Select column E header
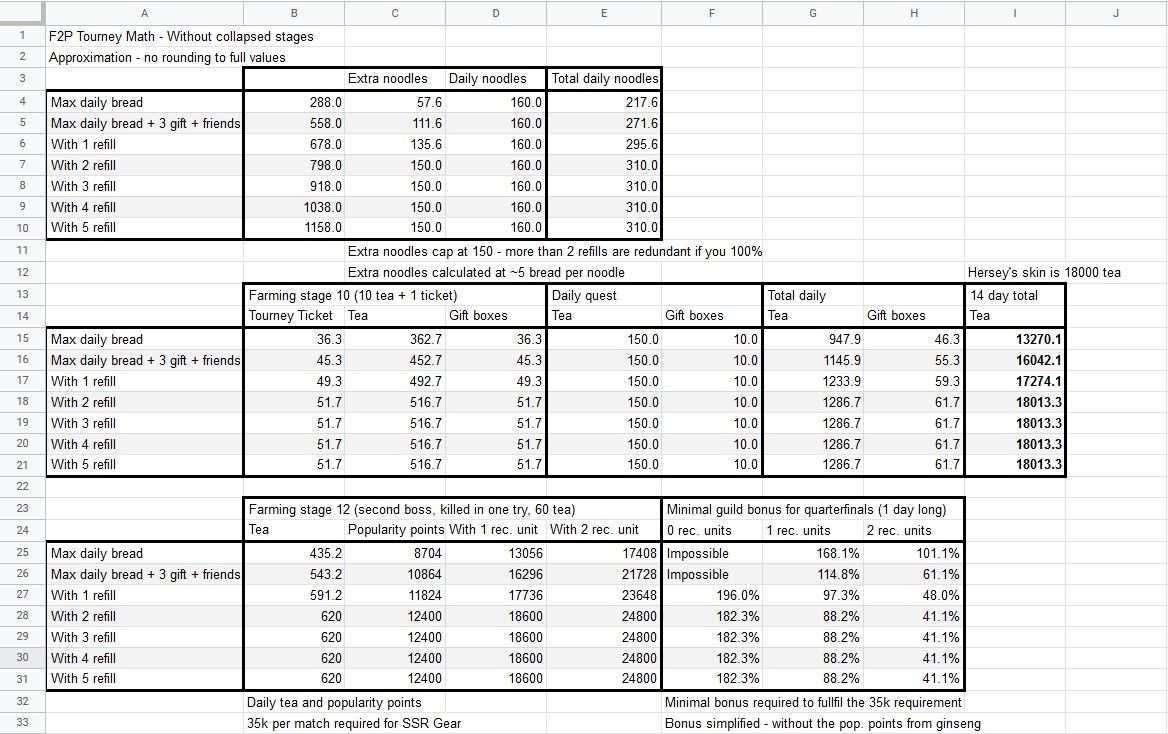 pyautogui.click(x=603, y=13)
